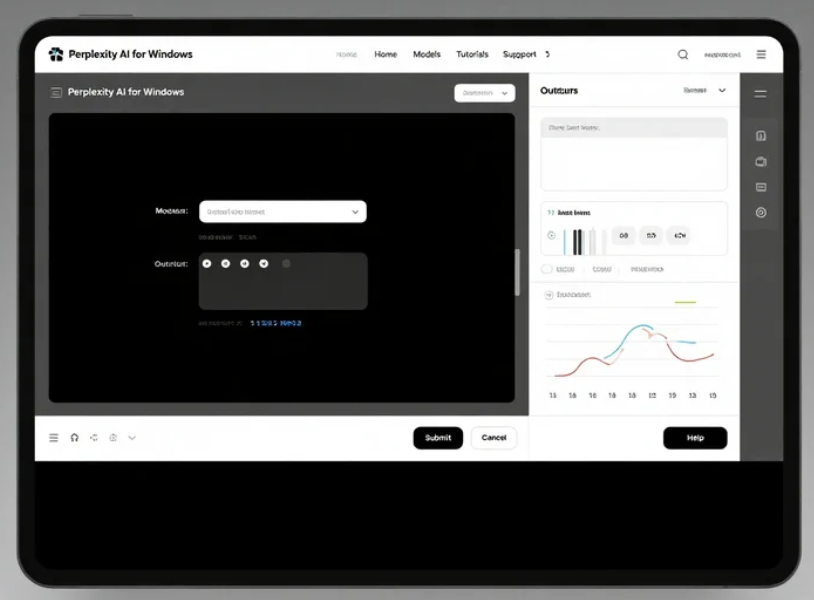
Task: Expand the chevron in the Outputs panel header
Action: [x=722, y=90]
